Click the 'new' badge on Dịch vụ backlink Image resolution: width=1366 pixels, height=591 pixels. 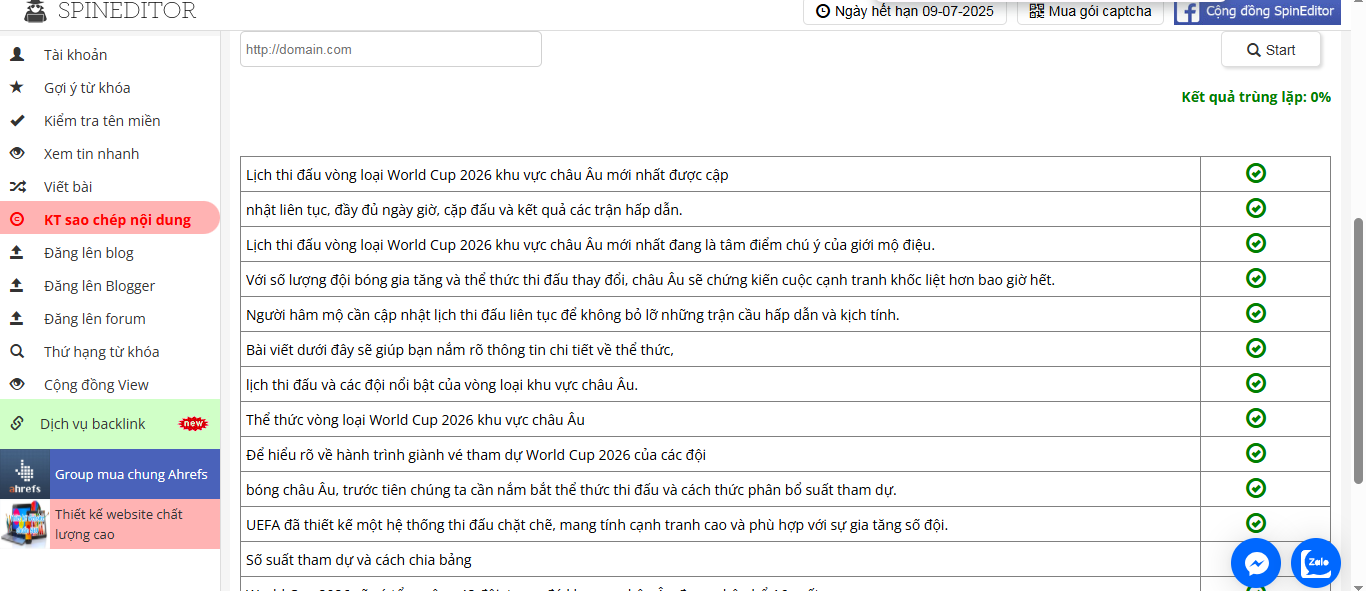tap(193, 423)
